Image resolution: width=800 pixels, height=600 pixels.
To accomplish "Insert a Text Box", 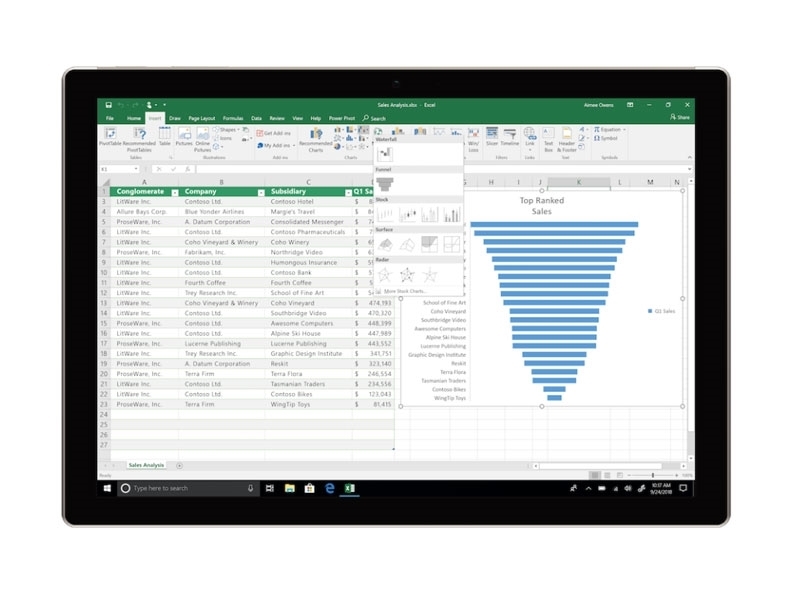I will (x=548, y=139).
